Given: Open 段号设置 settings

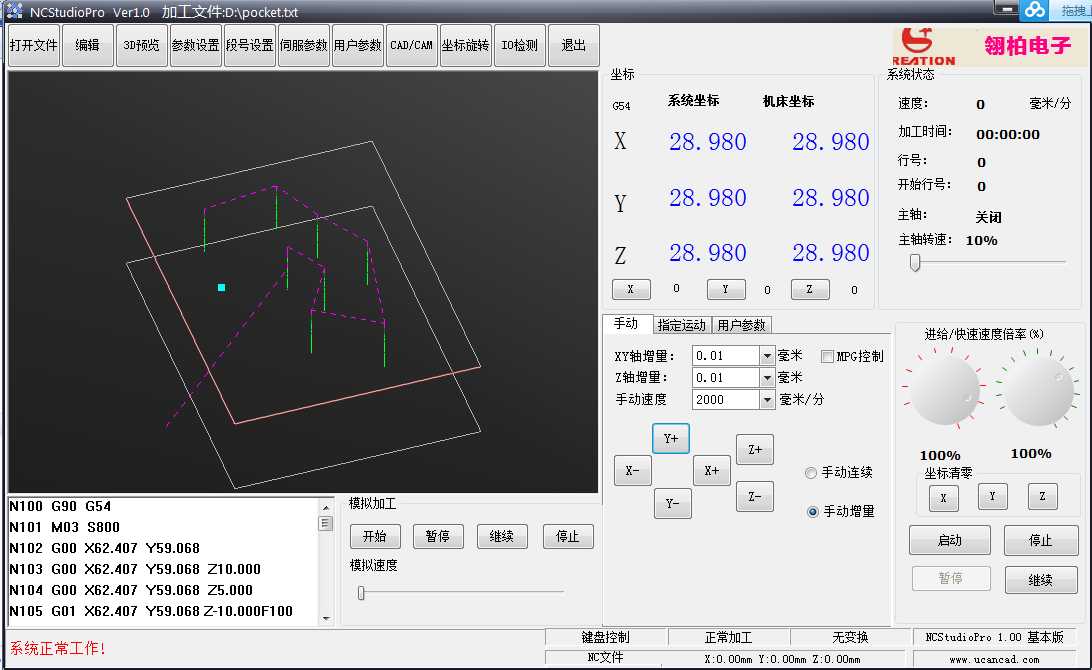Looking at the screenshot, I should pyautogui.click(x=250, y=45).
